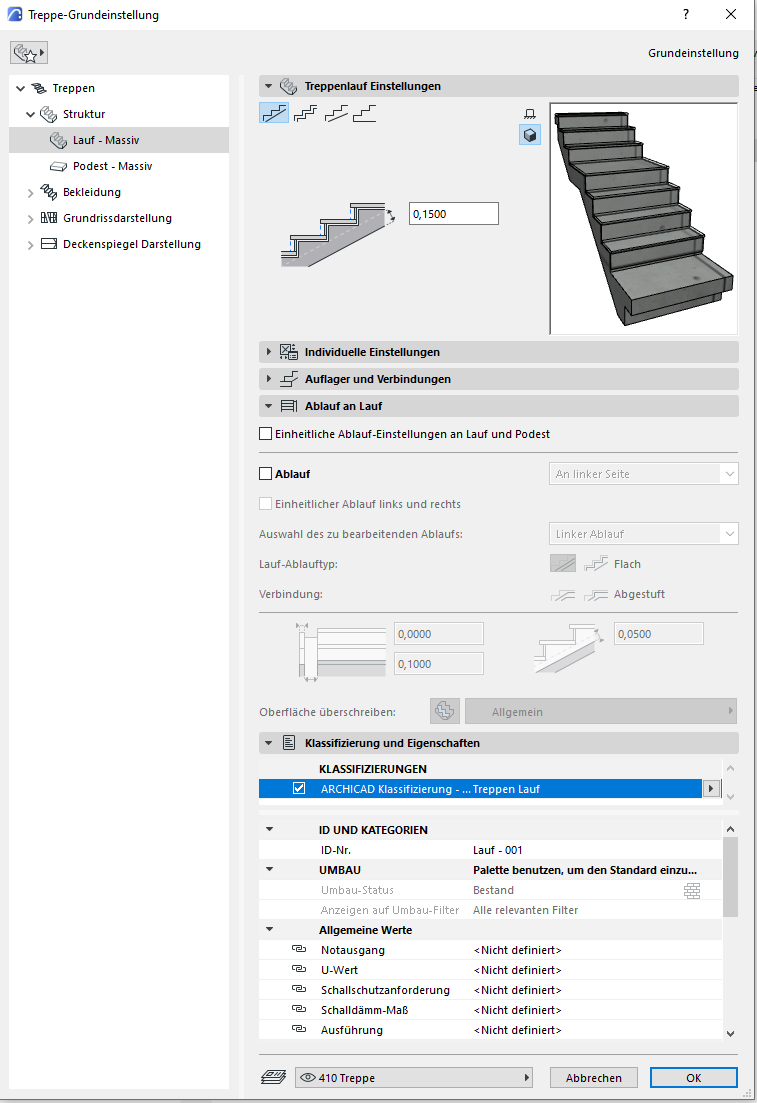This screenshot has width=757, height=1103.
Task: Click the 0,1500 thickness input field
Action: (x=453, y=214)
